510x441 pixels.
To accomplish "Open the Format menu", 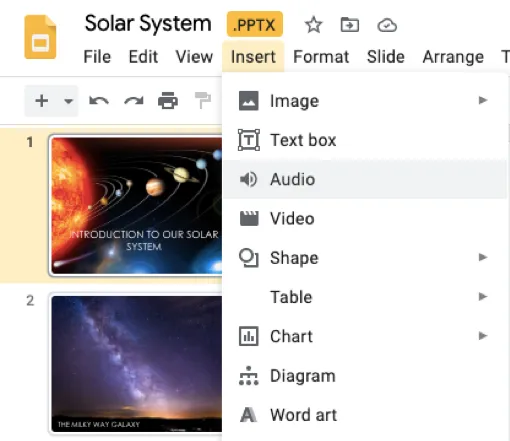I will click(x=321, y=57).
